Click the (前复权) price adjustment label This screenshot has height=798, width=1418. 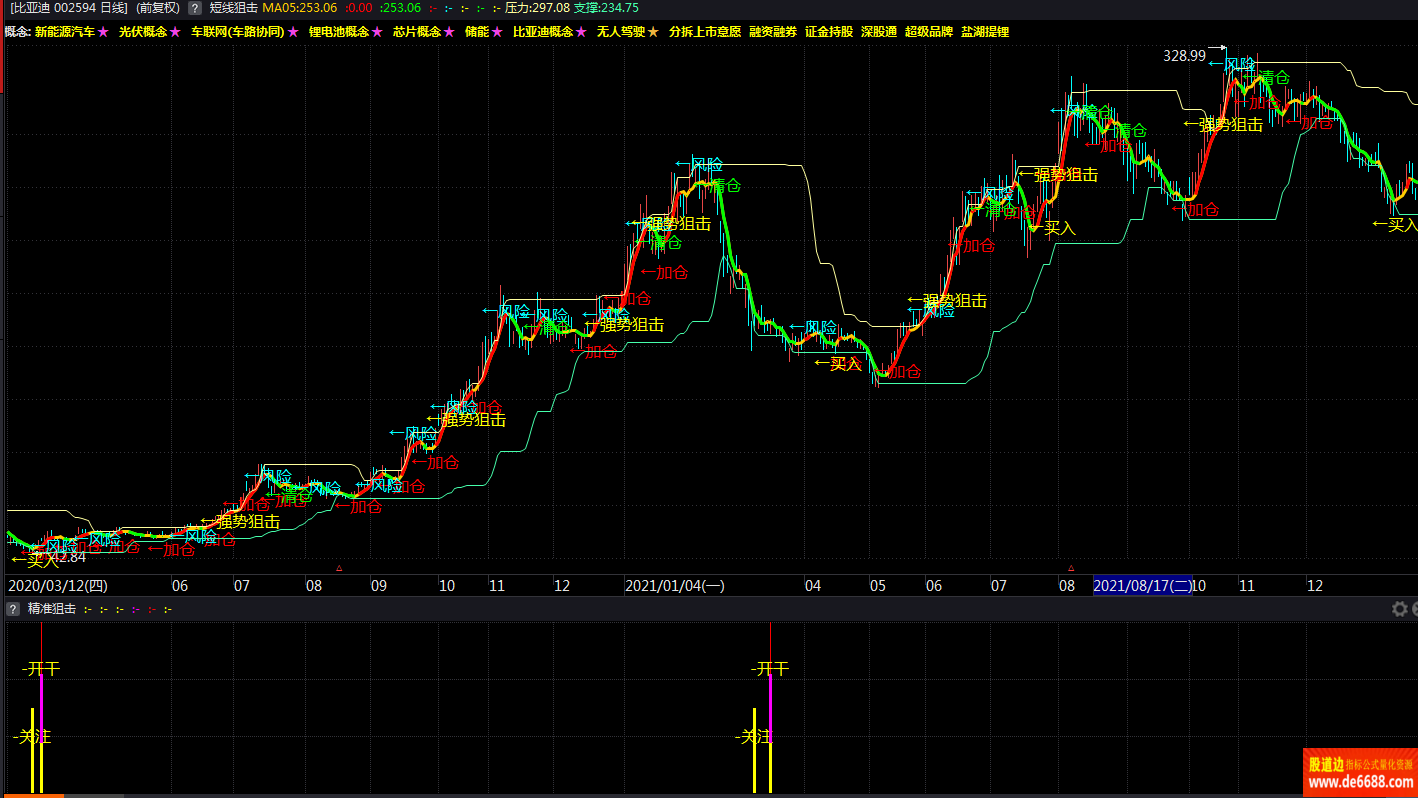(x=158, y=8)
